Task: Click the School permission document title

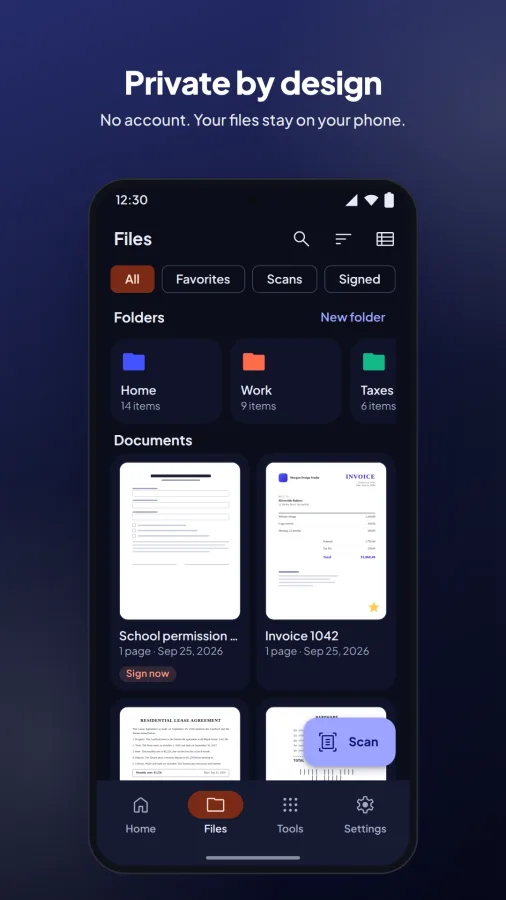Action: coord(178,636)
